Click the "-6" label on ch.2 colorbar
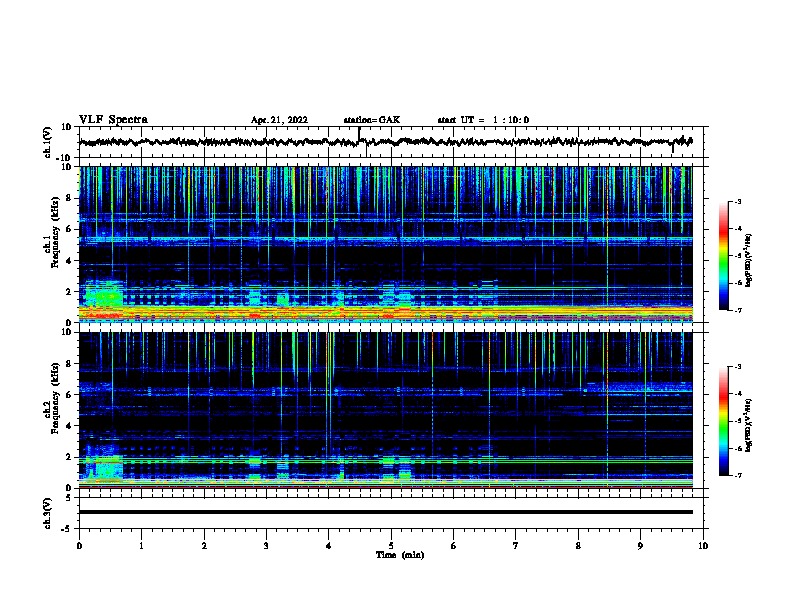Viewport: 792px width, 612px height. pos(737,448)
